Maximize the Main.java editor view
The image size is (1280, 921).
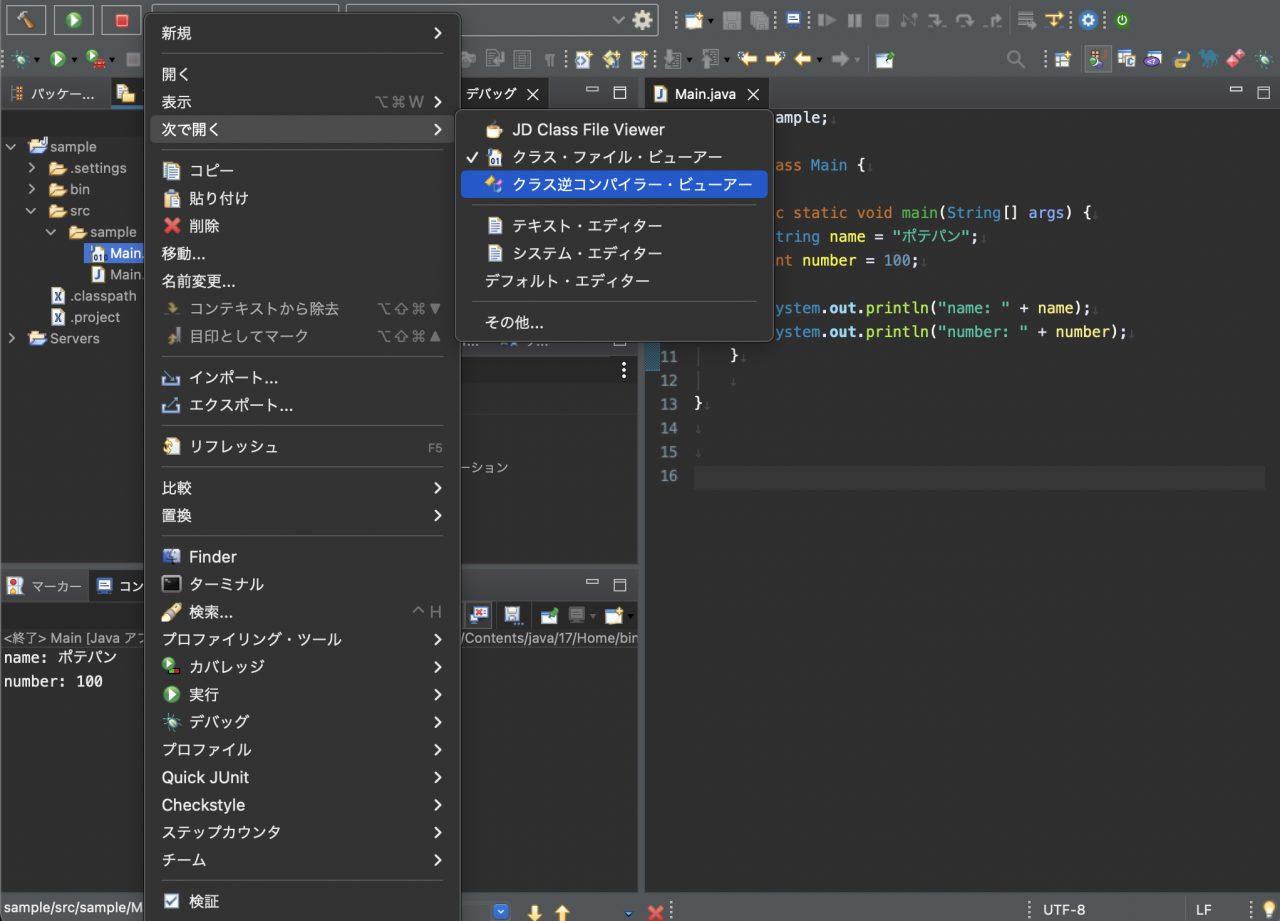pos(1263,90)
